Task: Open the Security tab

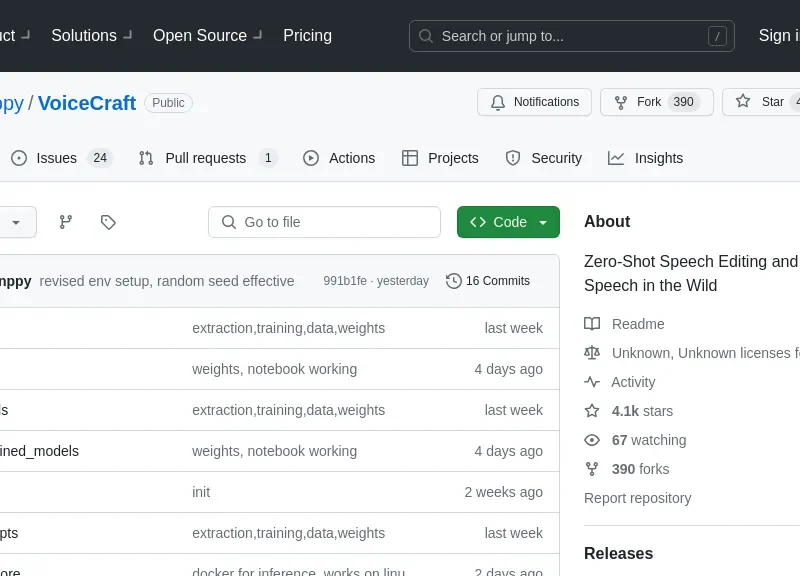Action: (x=543, y=158)
